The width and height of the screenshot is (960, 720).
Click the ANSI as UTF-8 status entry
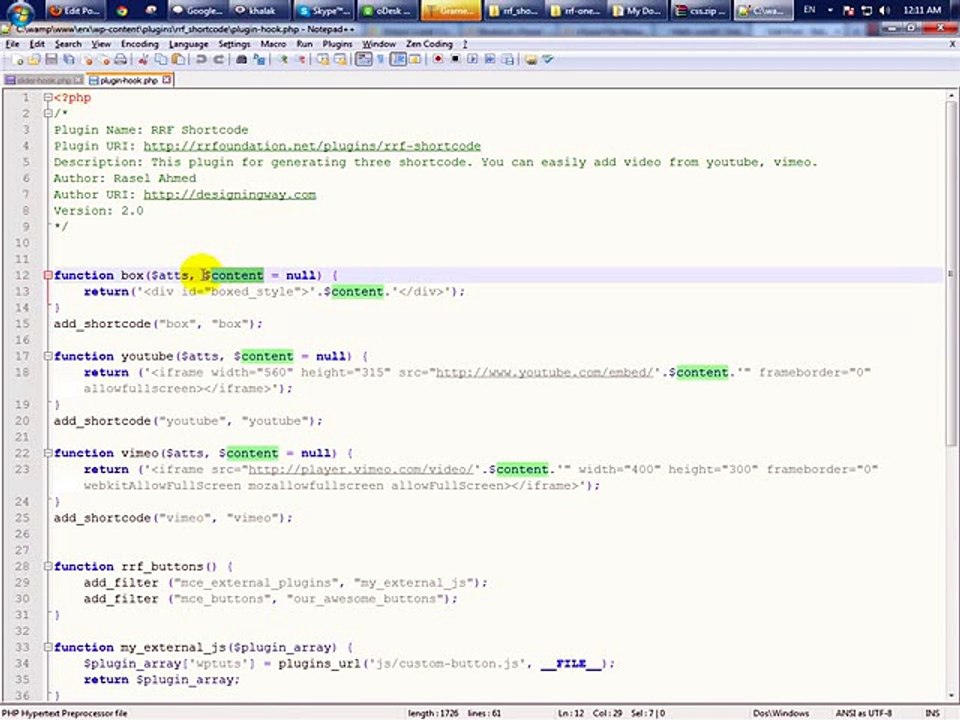click(x=864, y=713)
